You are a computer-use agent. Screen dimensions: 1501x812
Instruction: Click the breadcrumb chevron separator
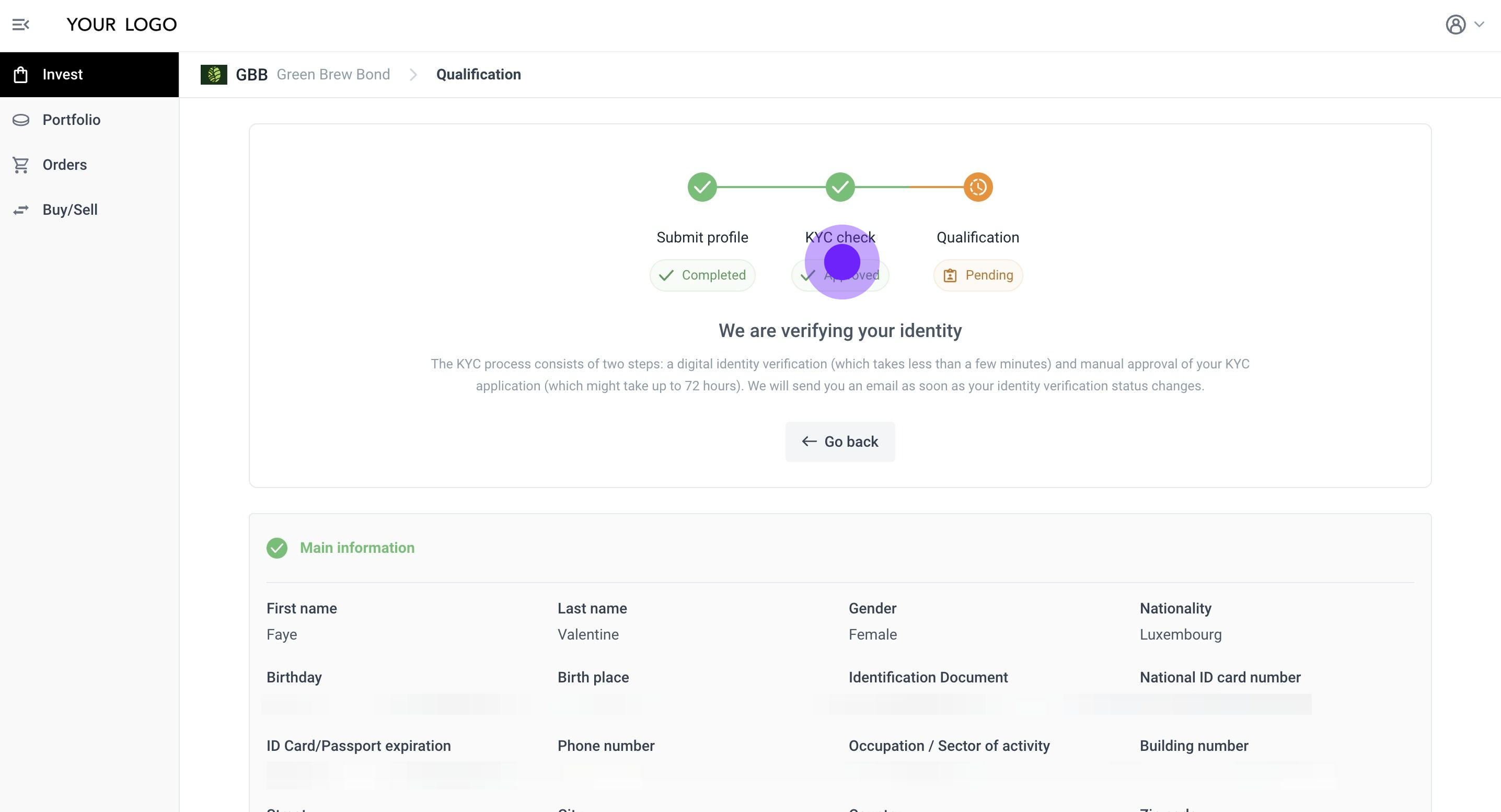[x=413, y=75]
